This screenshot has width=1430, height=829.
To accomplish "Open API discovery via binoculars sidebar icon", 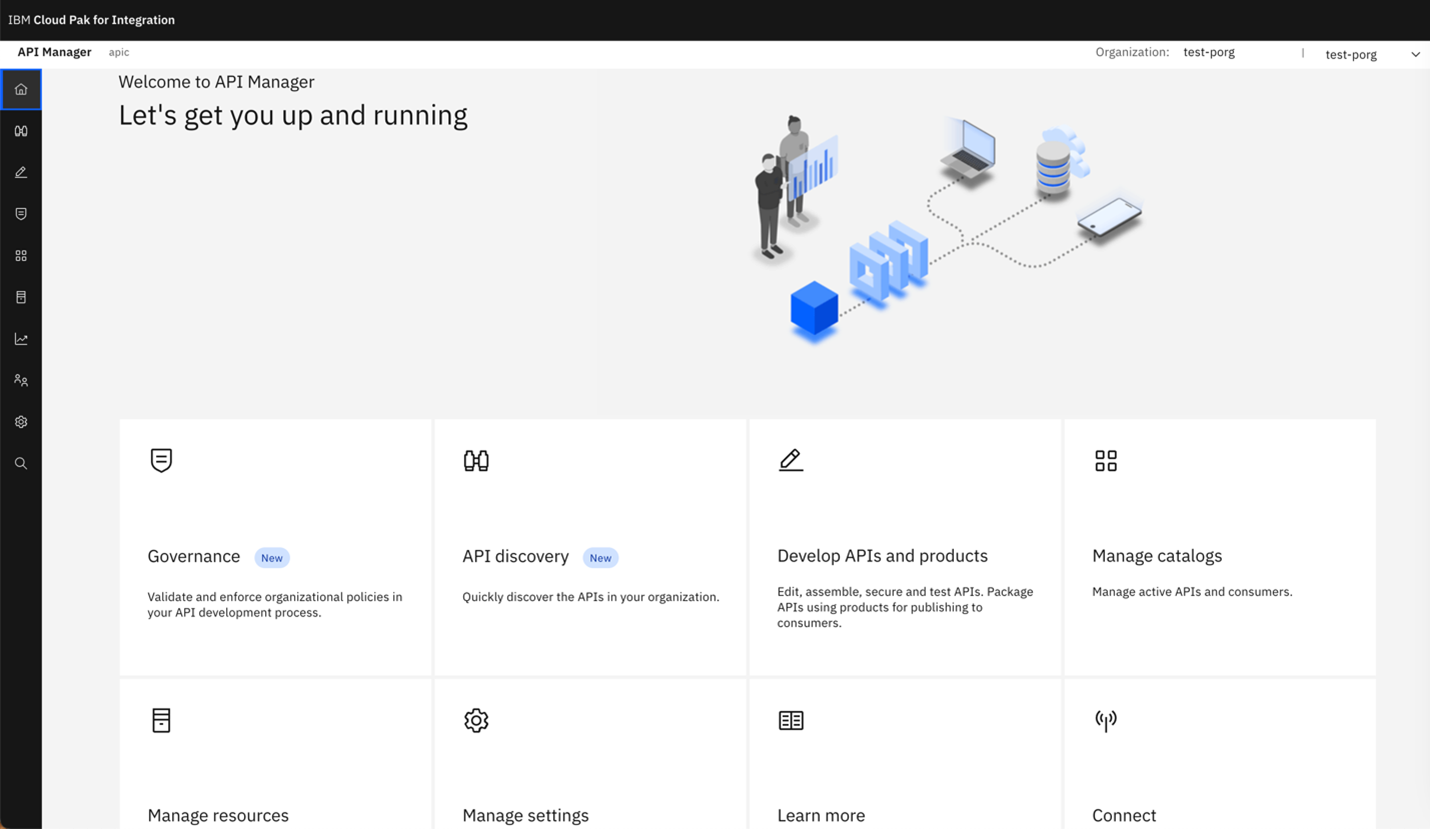I will pyautogui.click(x=21, y=130).
